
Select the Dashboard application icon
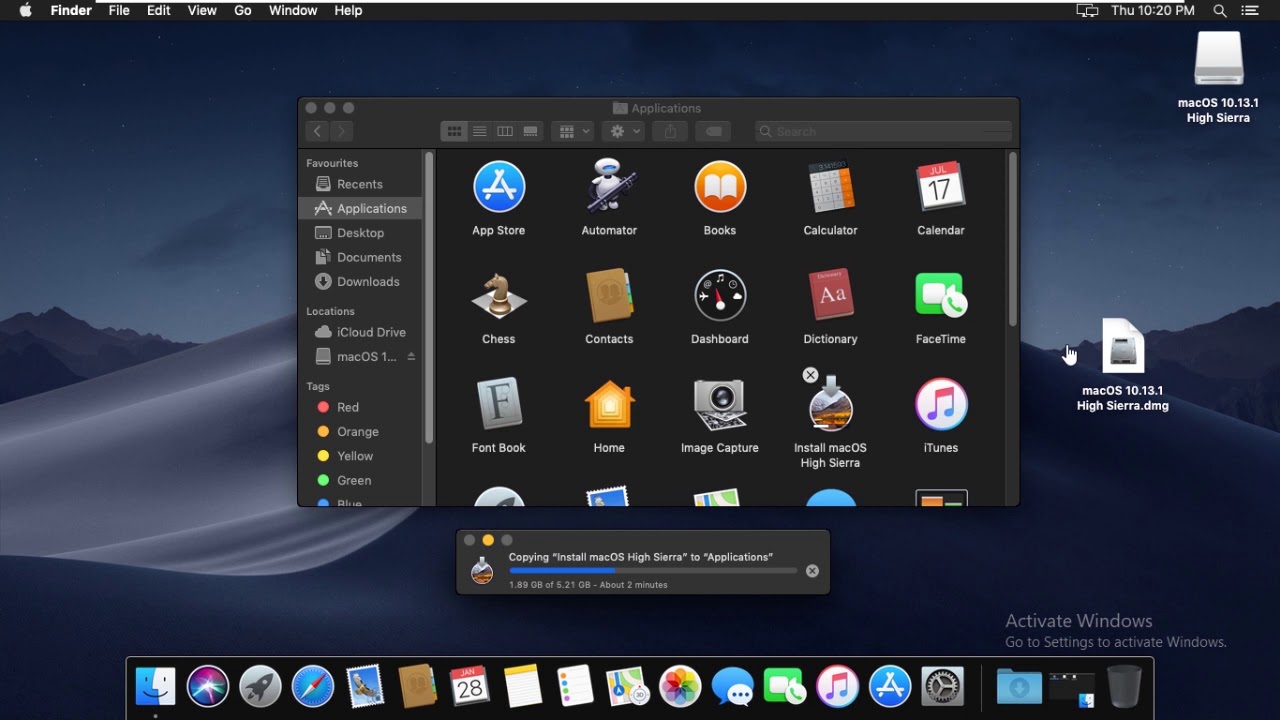click(720, 296)
